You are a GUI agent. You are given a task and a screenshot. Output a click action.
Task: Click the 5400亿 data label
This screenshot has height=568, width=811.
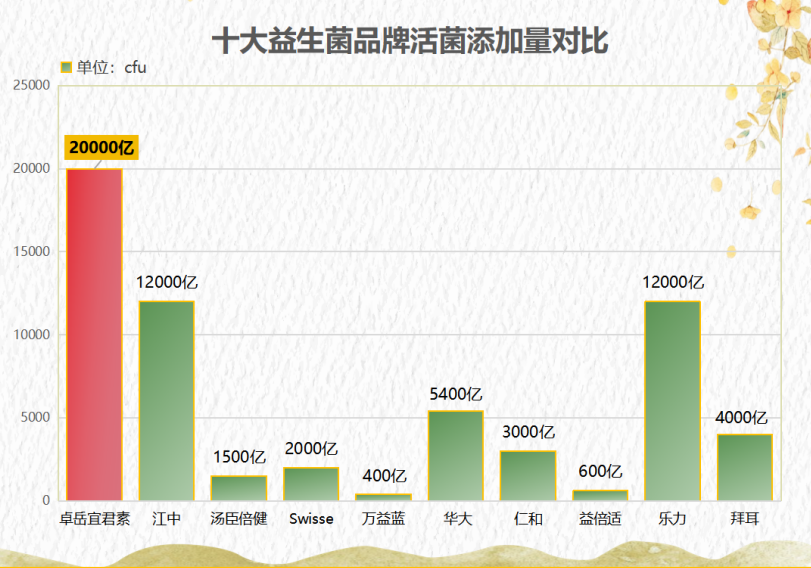click(x=456, y=394)
